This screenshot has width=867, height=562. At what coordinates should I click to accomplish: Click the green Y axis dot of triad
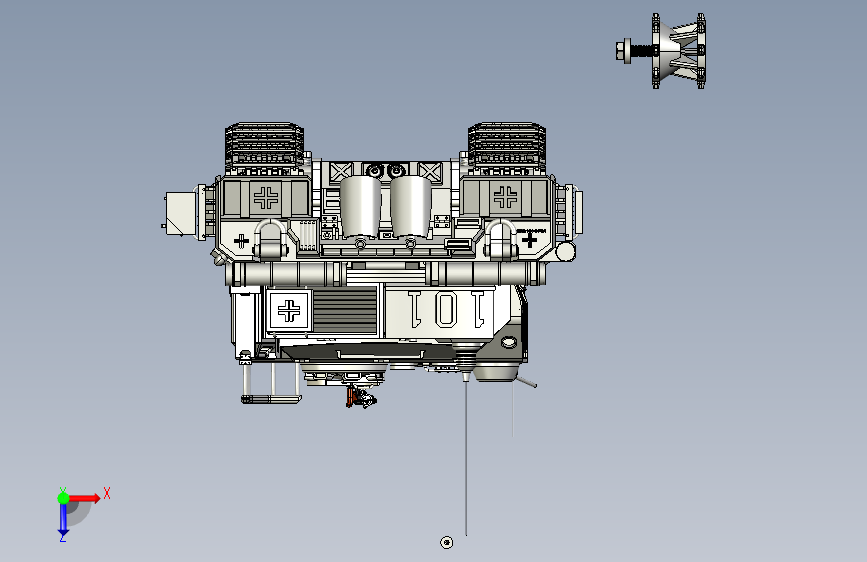(x=63, y=498)
